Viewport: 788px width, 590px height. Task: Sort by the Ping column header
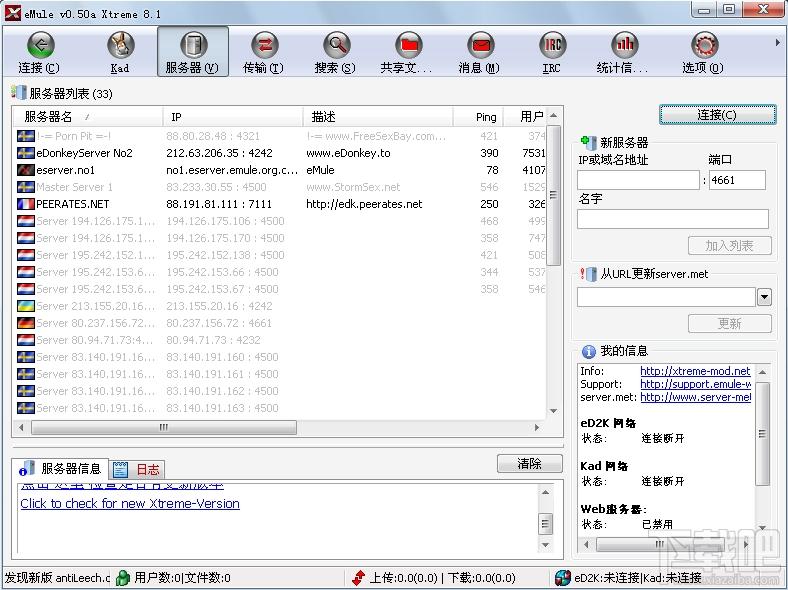pyautogui.click(x=478, y=117)
